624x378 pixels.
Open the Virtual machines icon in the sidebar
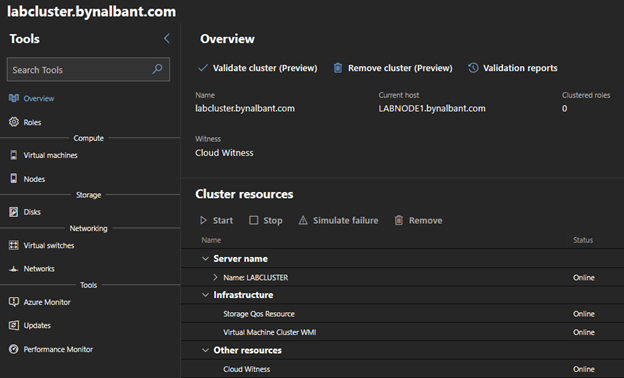14,155
